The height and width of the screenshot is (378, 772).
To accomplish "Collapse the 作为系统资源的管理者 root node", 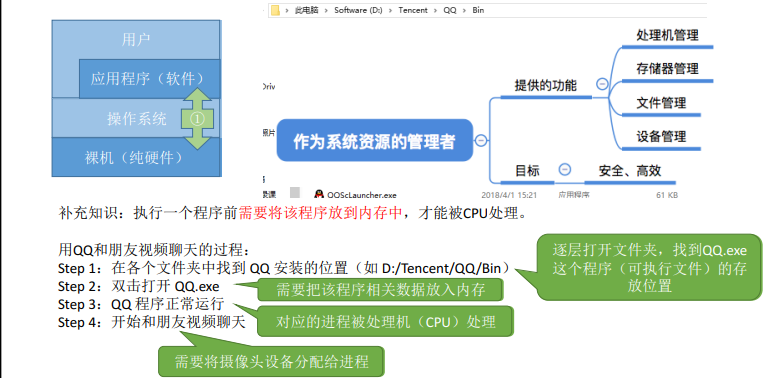I will click(481, 140).
